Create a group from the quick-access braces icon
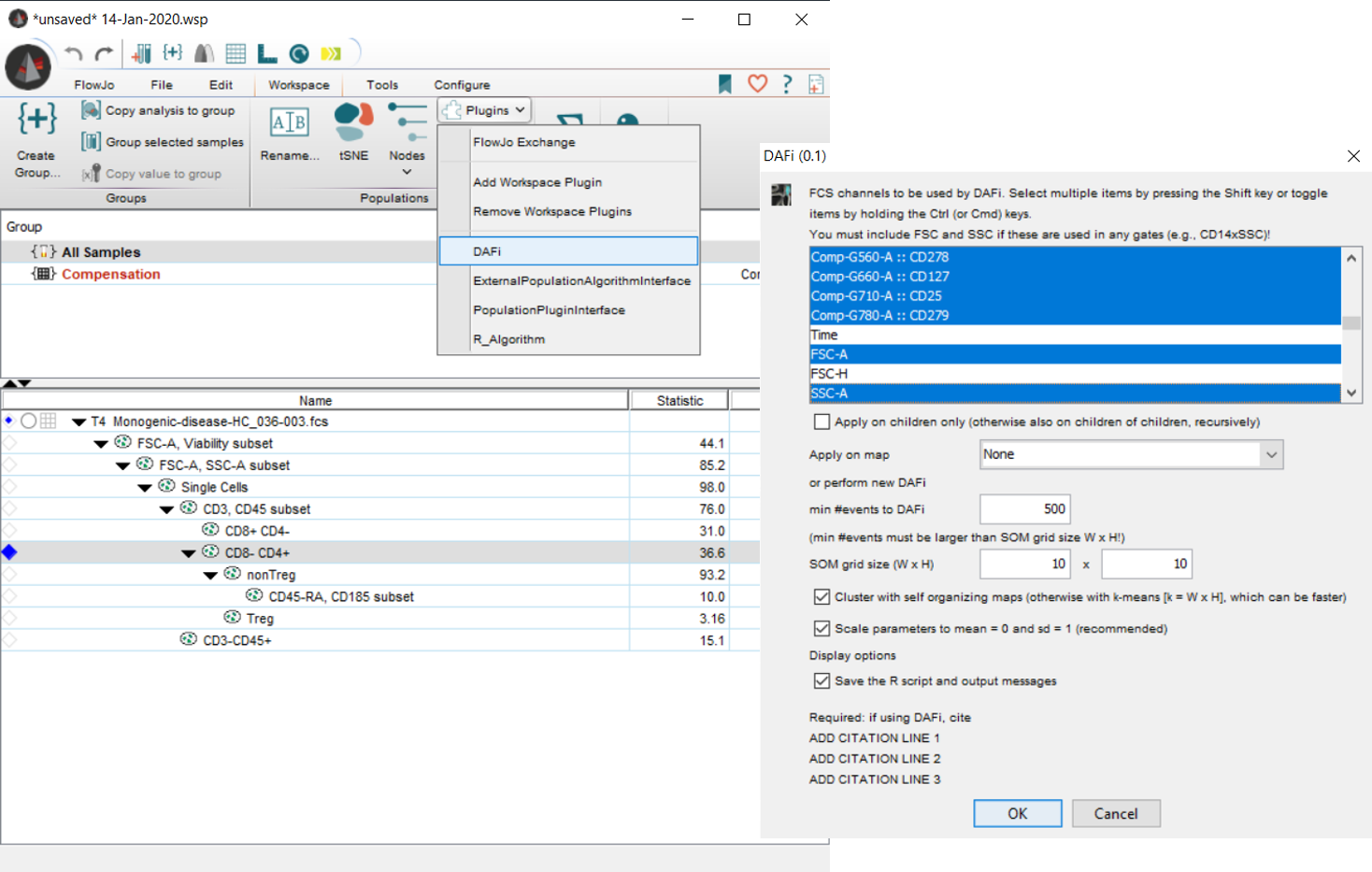 (173, 53)
